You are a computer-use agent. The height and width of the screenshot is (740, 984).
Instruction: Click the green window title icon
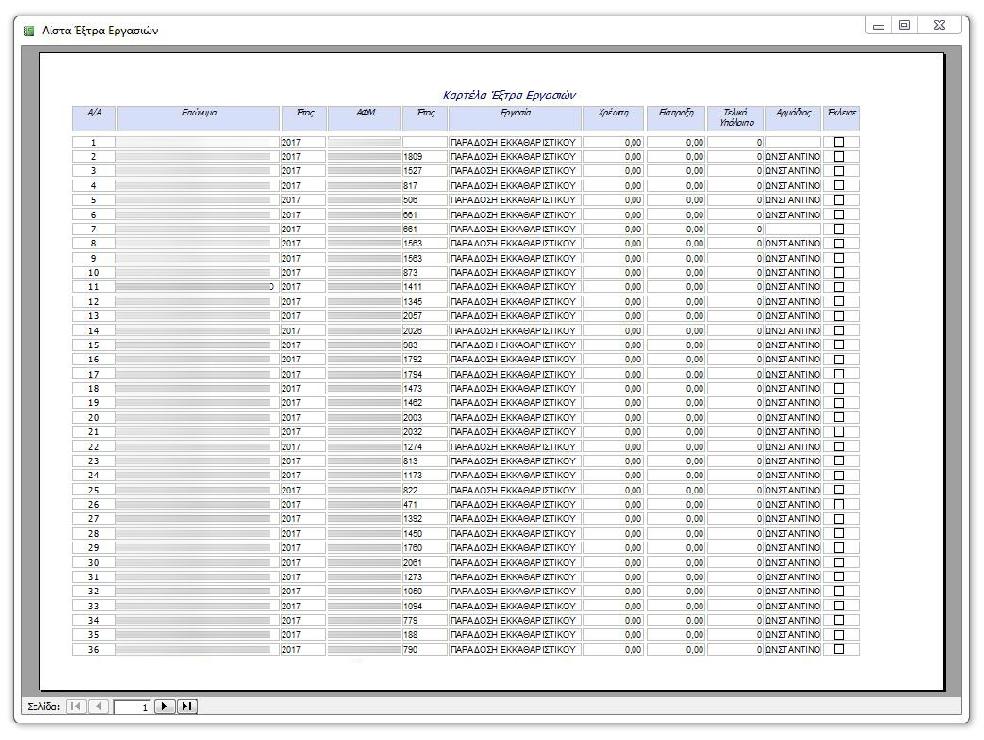click(x=29, y=30)
